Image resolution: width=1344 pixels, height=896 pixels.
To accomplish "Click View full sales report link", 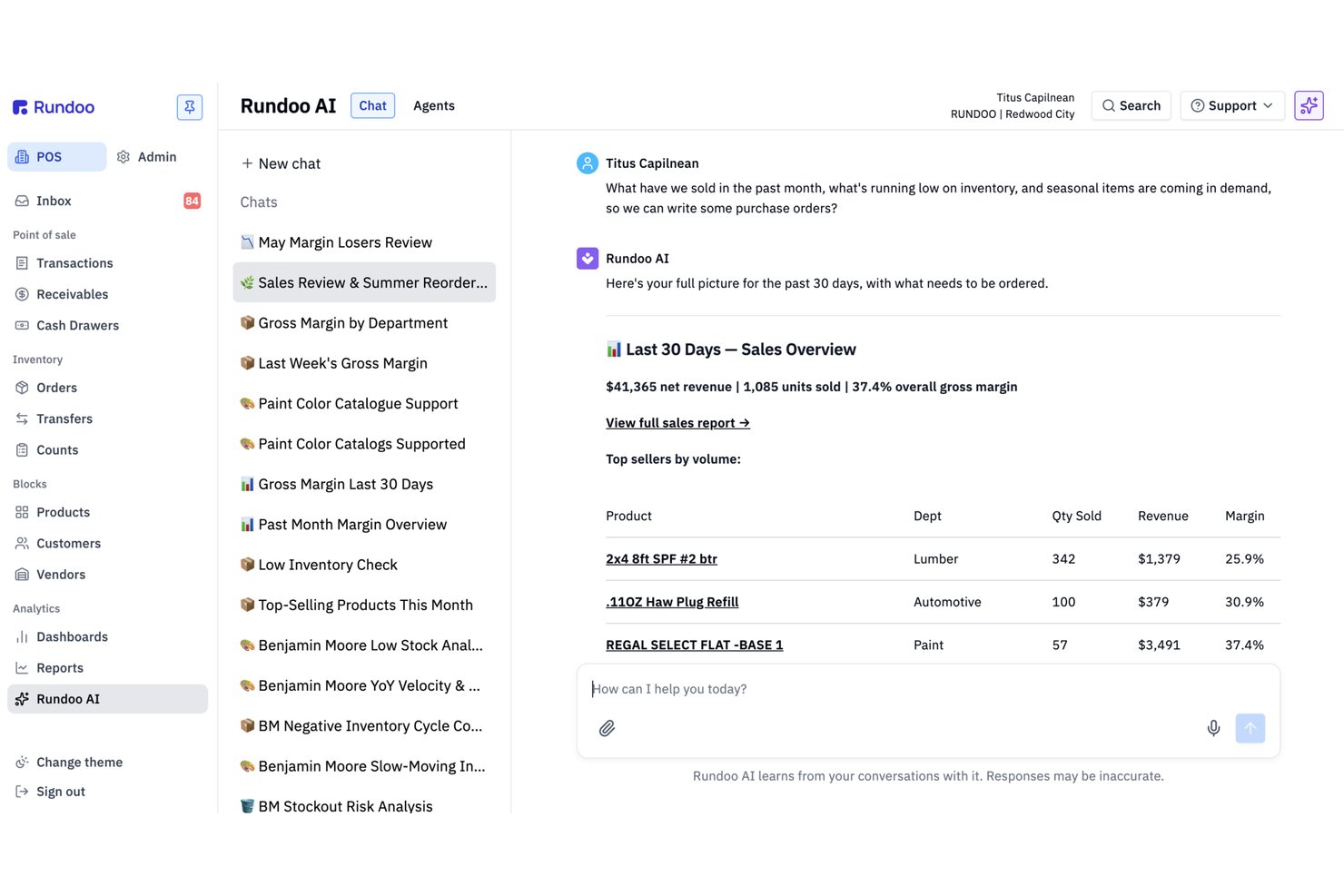I will tap(677, 423).
